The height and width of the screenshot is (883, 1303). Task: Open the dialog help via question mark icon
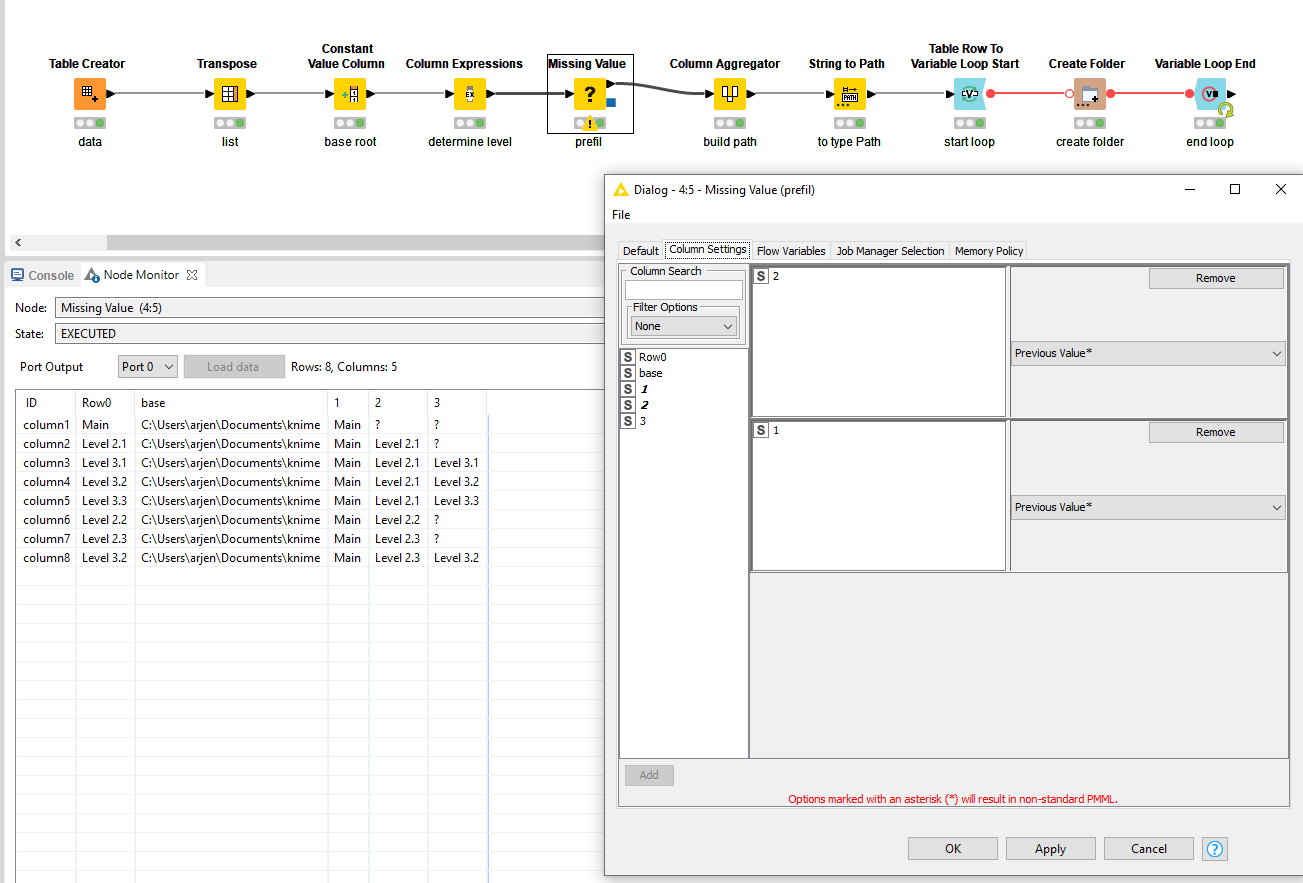pos(1214,848)
